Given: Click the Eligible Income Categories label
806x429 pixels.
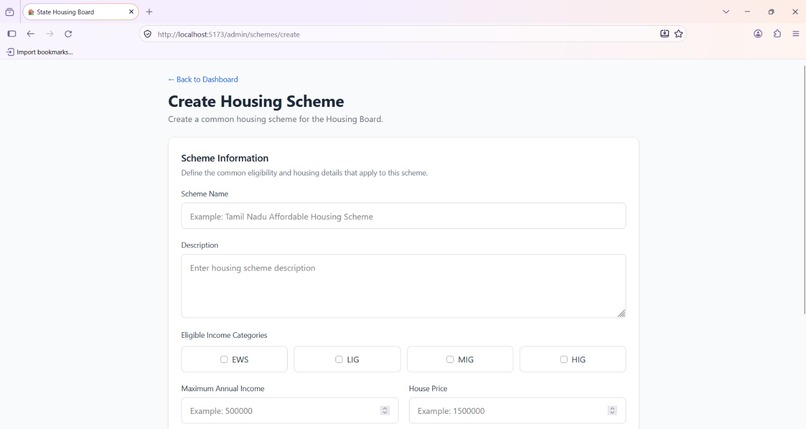Looking at the screenshot, I should pyautogui.click(x=224, y=335).
